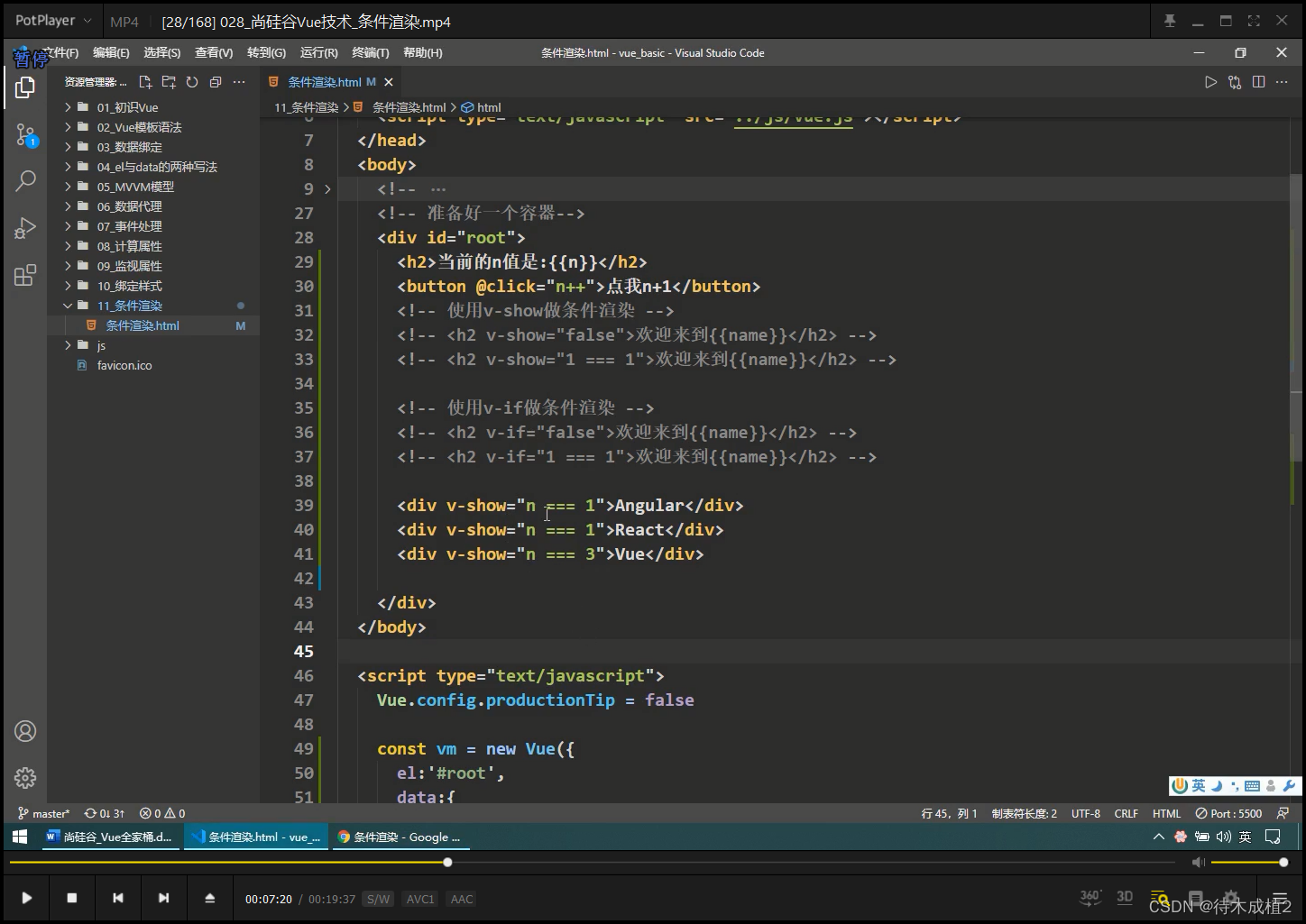Open the IME soft keyboard icon

pyautogui.click(x=1252, y=786)
